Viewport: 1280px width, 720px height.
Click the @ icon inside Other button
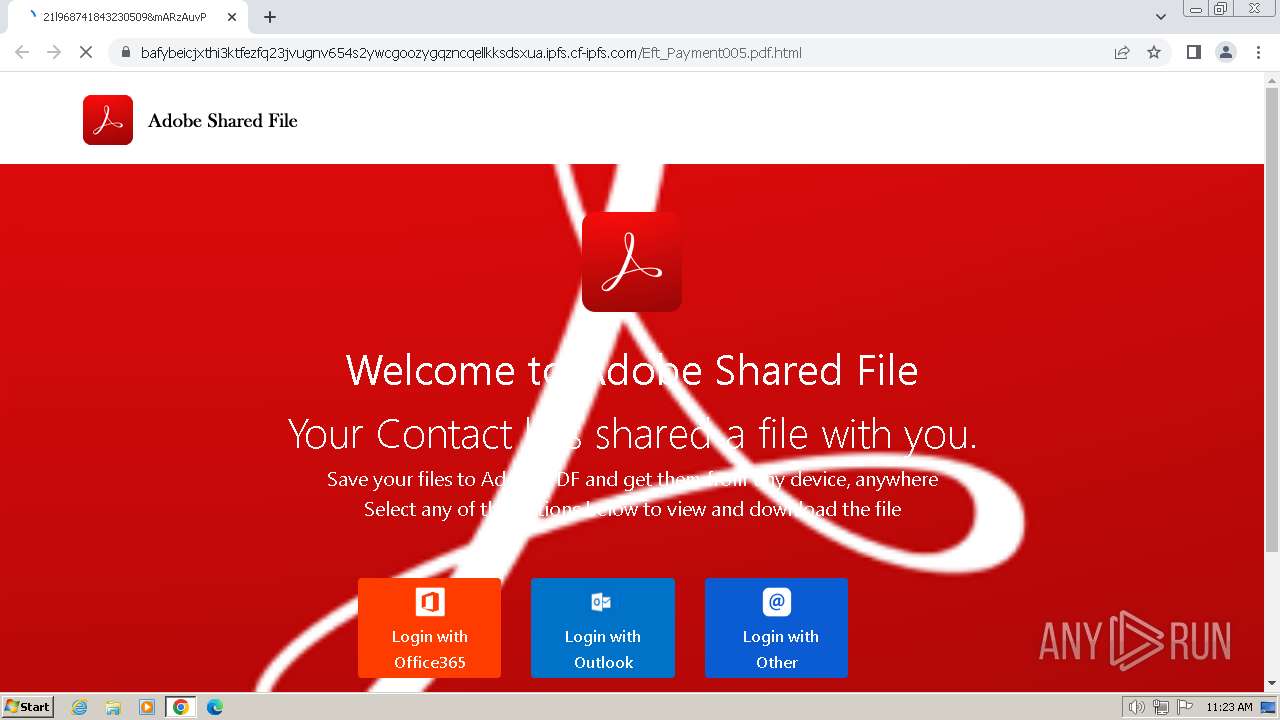pyautogui.click(x=777, y=602)
